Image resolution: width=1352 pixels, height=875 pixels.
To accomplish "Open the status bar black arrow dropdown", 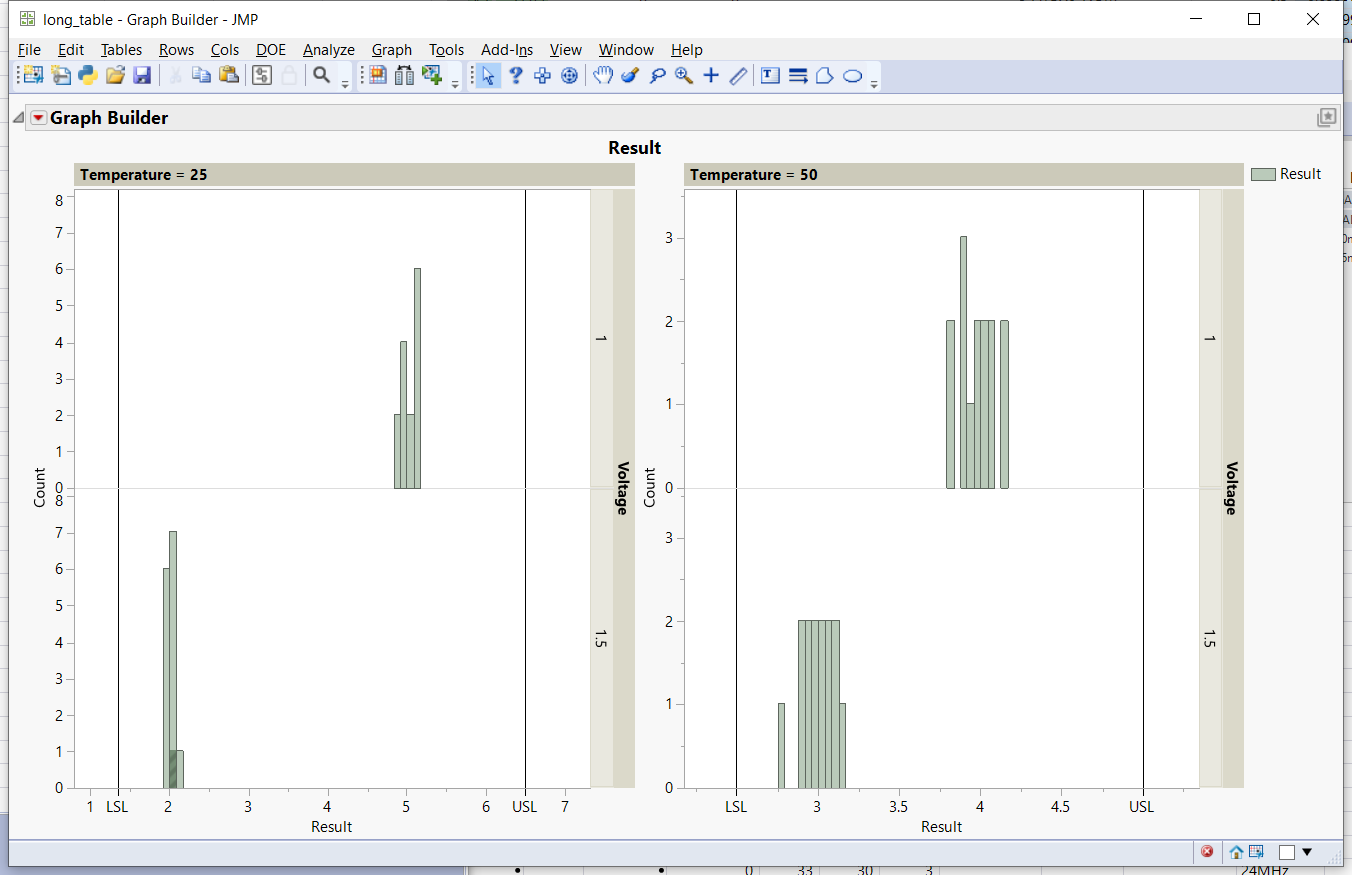I will point(1307,852).
